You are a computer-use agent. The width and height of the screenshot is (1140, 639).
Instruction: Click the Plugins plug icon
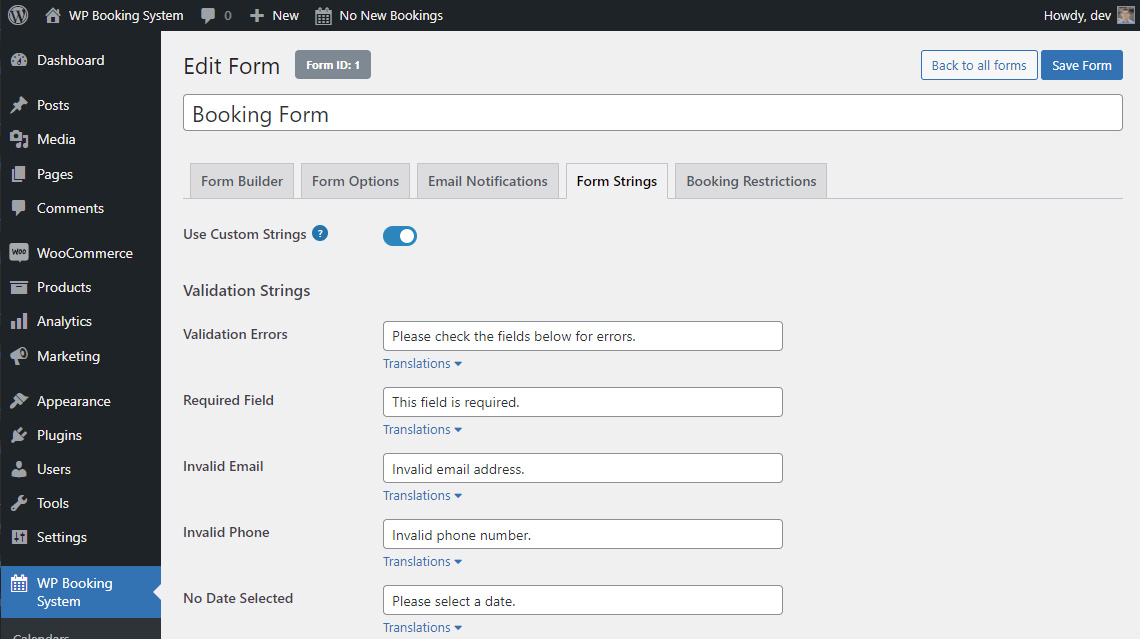pyautogui.click(x=20, y=435)
